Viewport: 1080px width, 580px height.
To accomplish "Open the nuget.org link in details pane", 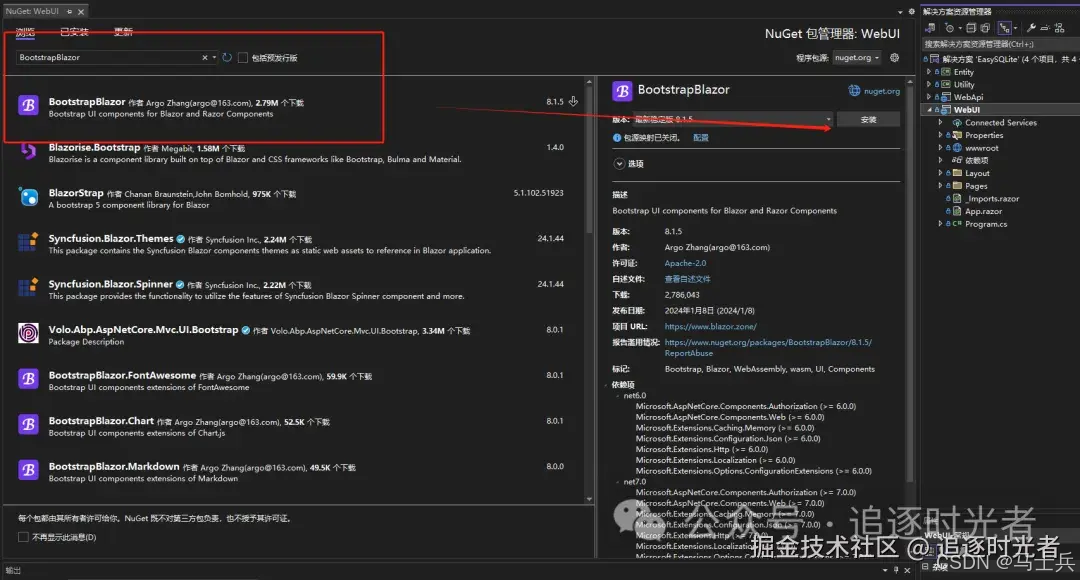I will [882, 91].
